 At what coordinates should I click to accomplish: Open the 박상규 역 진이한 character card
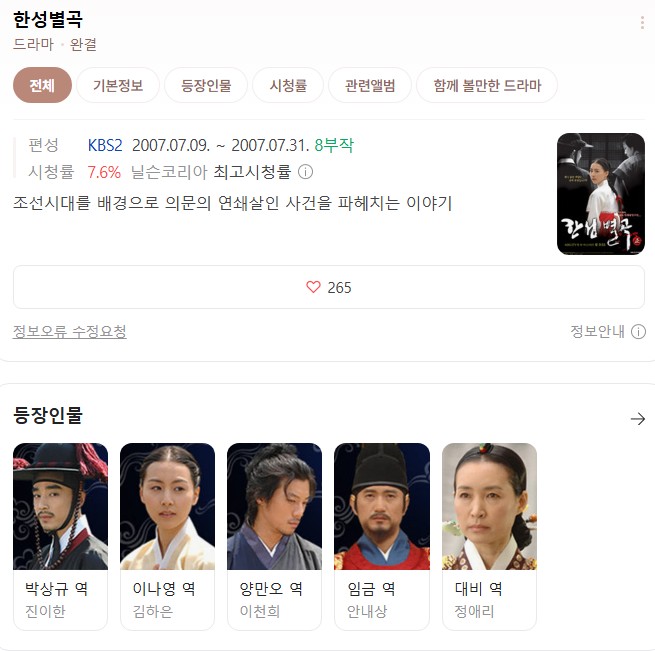[61, 537]
